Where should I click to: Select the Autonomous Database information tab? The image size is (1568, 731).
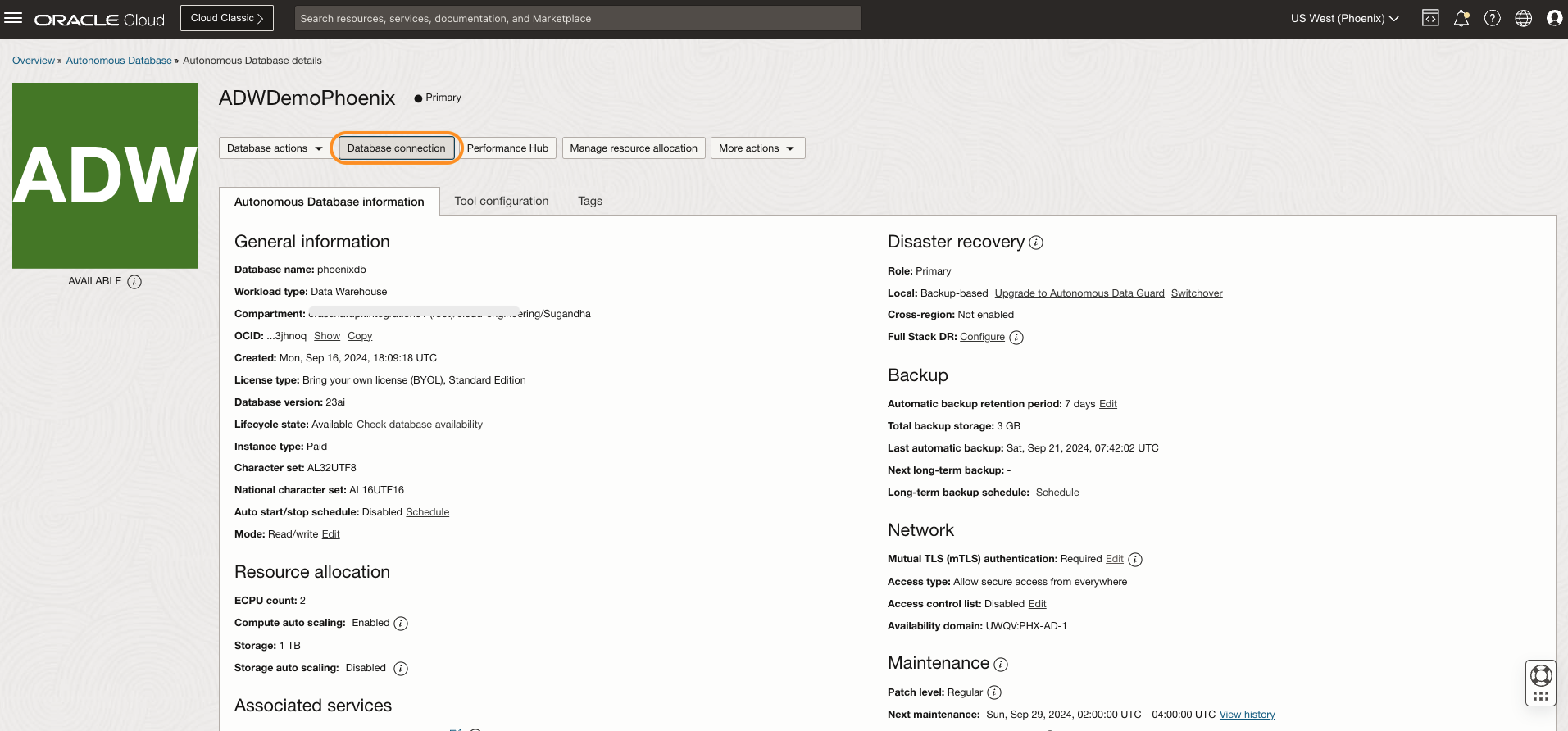(330, 202)
